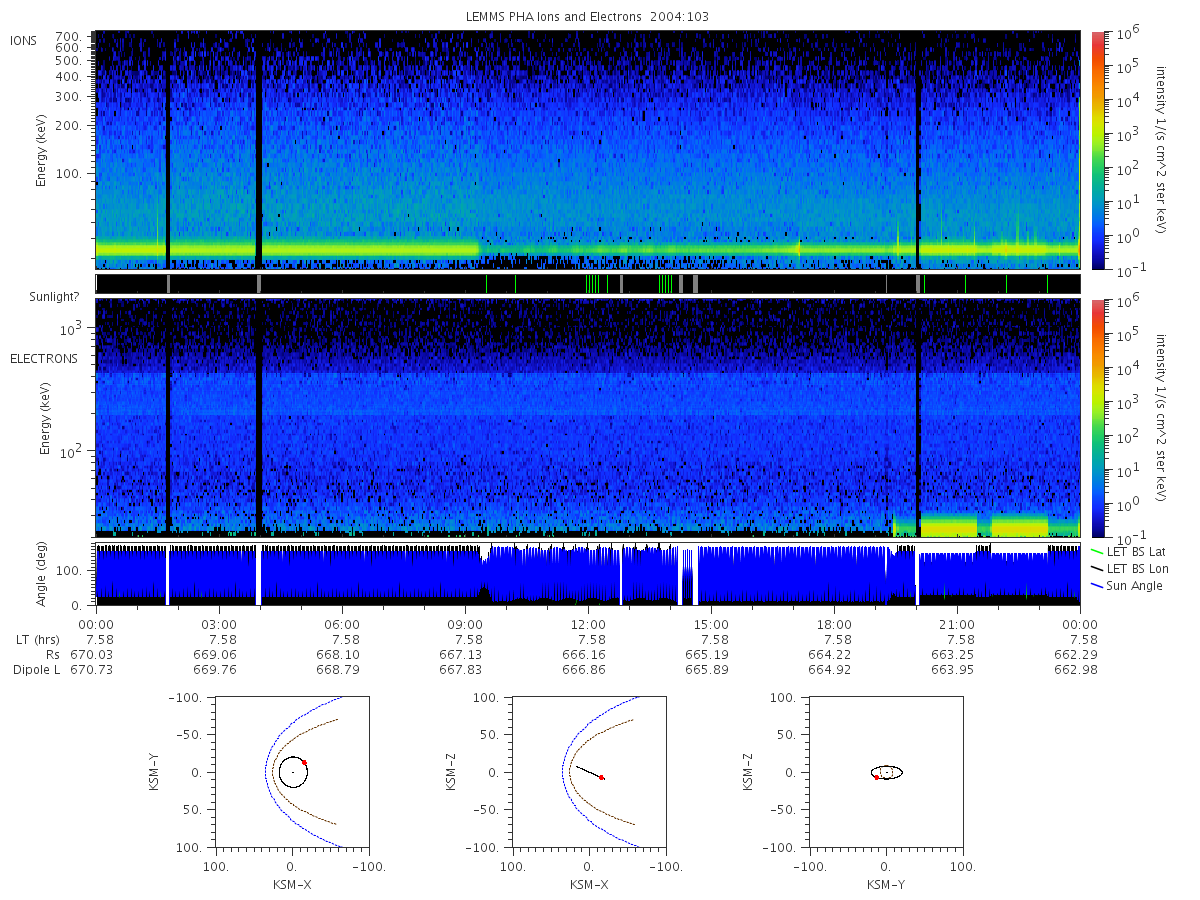Image resolution: width=1200 pixels, height=900 pixels.
Task: Click the electrons intensity color bar
Action: coord(1097,417)
